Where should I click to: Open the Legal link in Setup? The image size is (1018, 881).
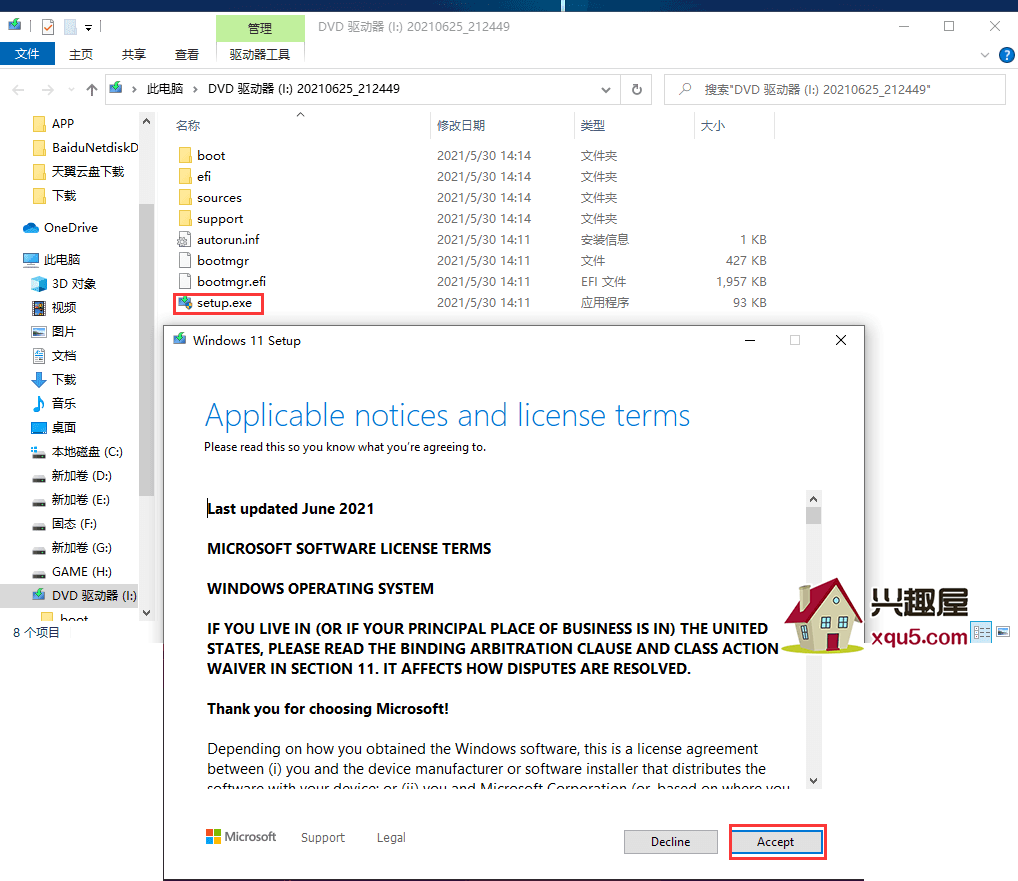coord(391,838)
